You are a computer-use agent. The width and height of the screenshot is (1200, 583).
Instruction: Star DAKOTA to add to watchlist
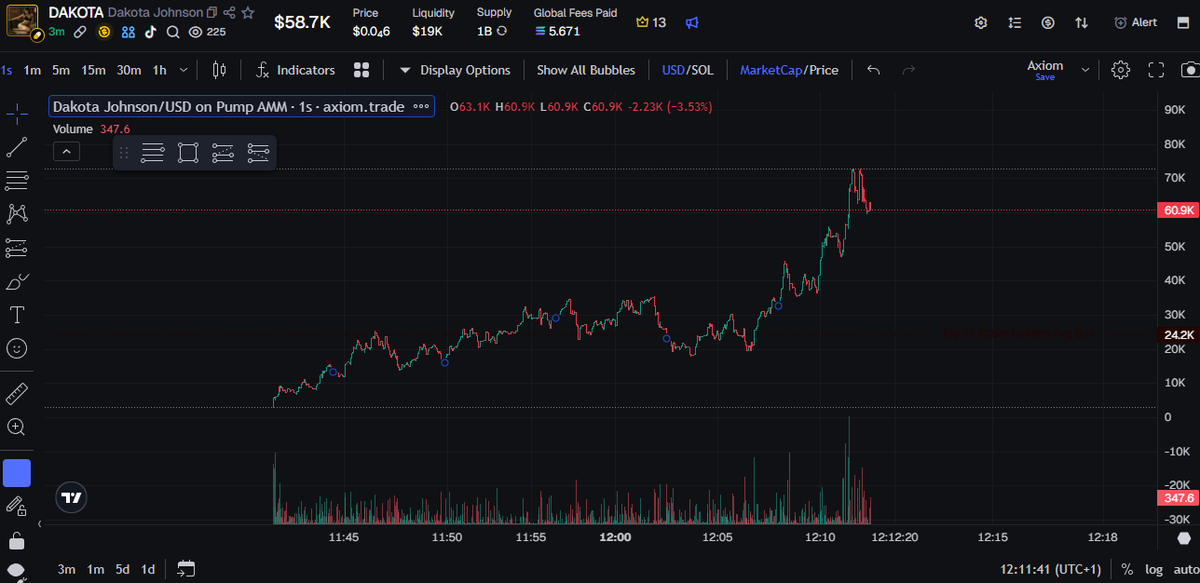248,14
